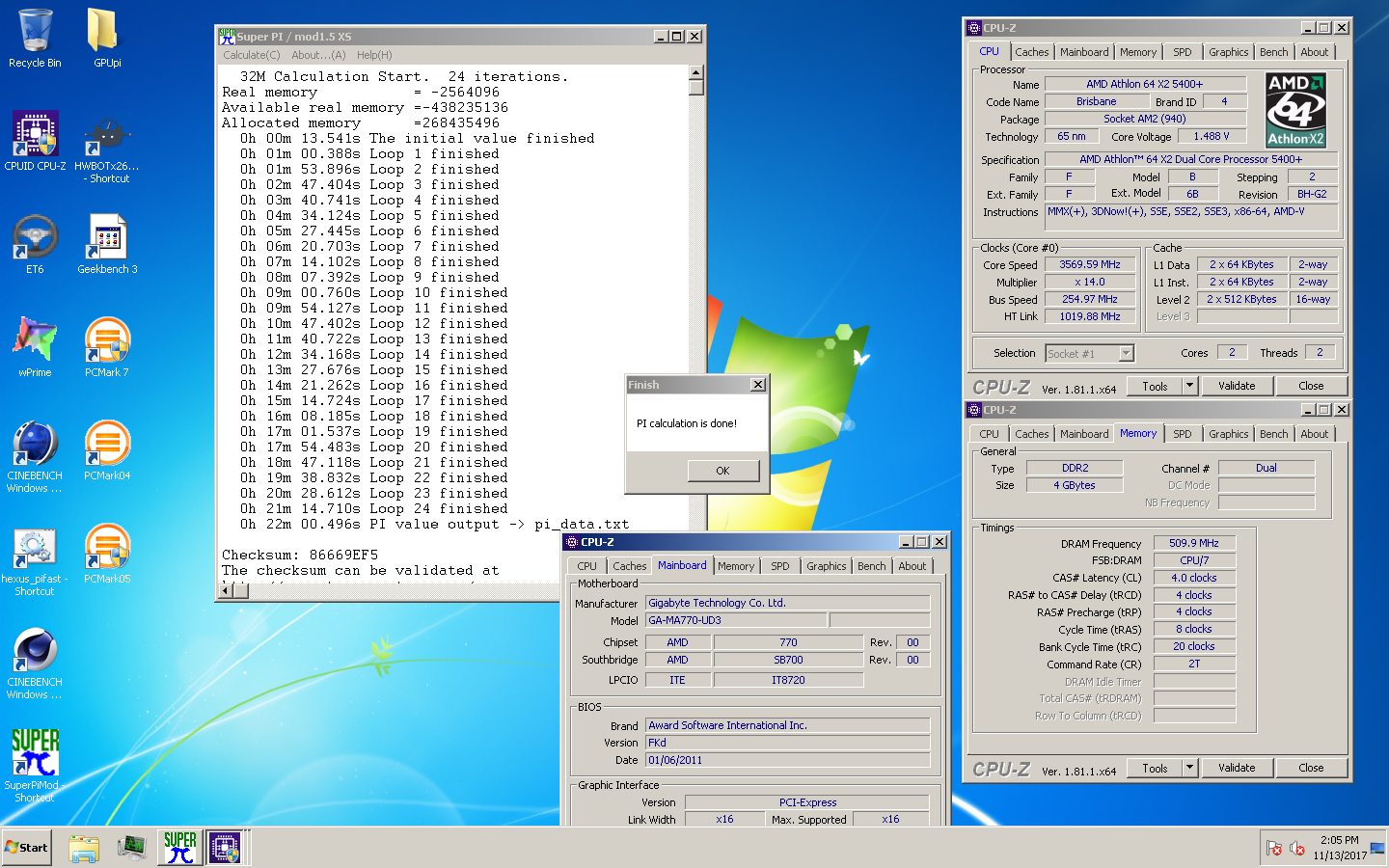Click Close in Memory CPU-Z window

point(1311,768)
